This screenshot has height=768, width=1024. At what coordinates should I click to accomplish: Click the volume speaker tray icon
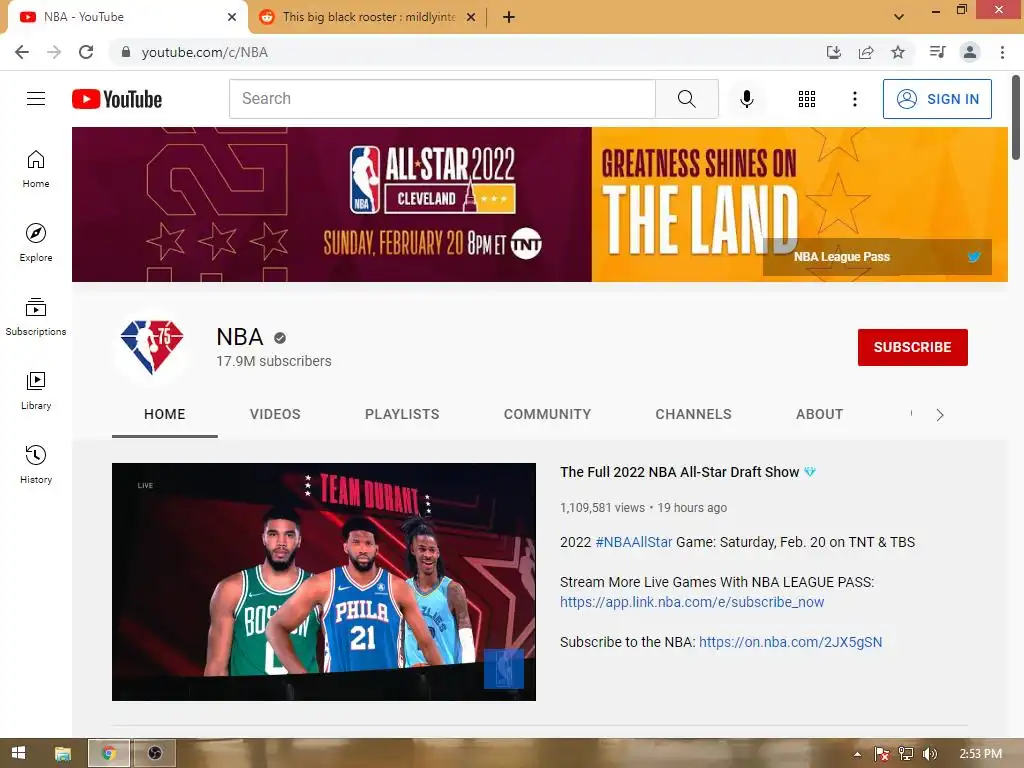[929, 754]
